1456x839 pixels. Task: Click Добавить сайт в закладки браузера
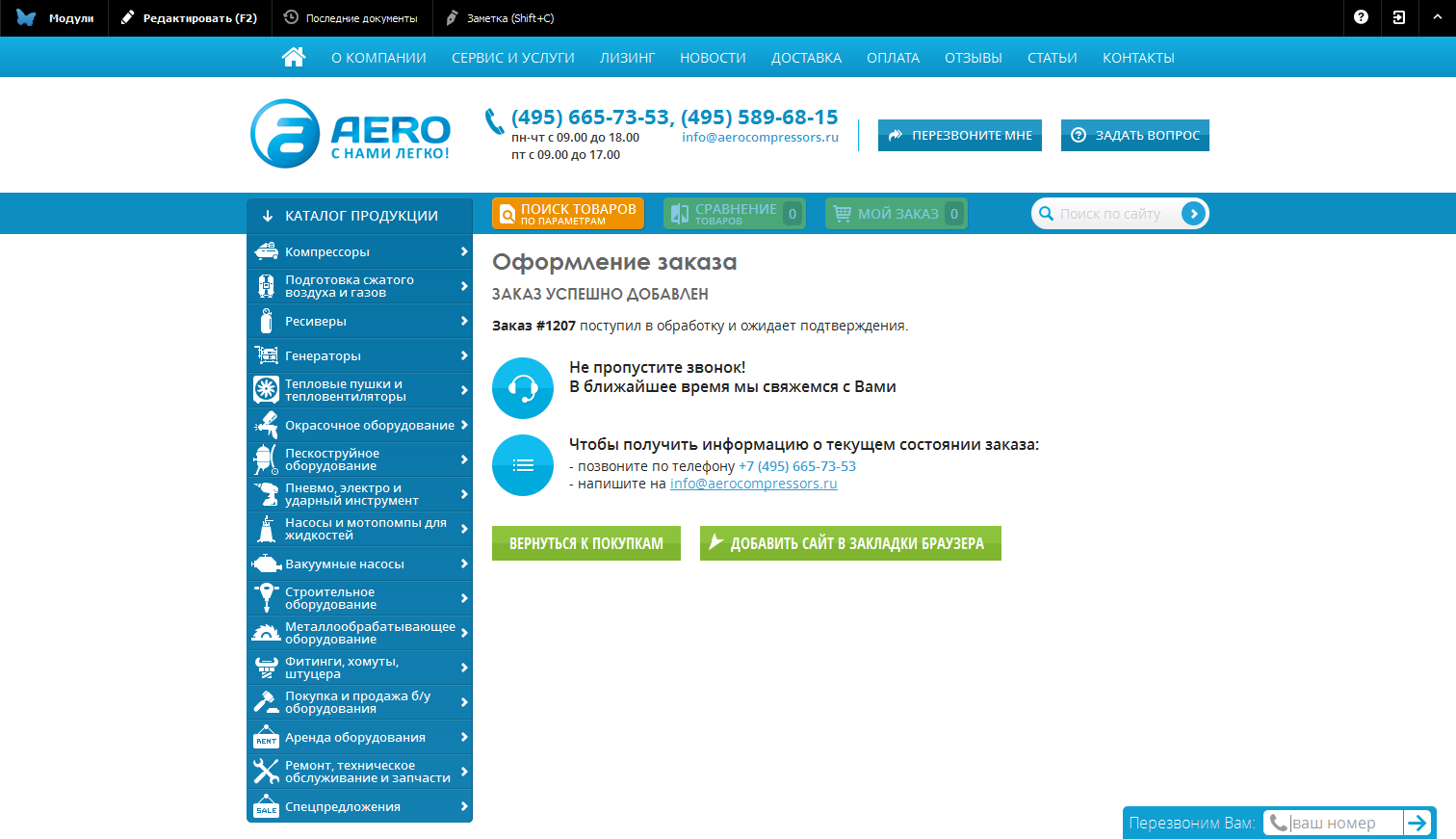(x=850, y=543)
